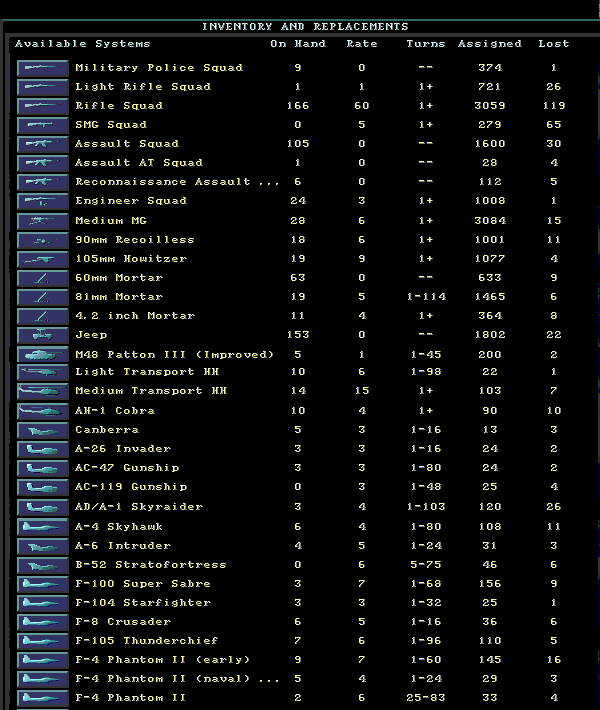The image size is (600, 710).
Task: Click the 1-103 turns value for Skyraider
Action: (426, 507)
